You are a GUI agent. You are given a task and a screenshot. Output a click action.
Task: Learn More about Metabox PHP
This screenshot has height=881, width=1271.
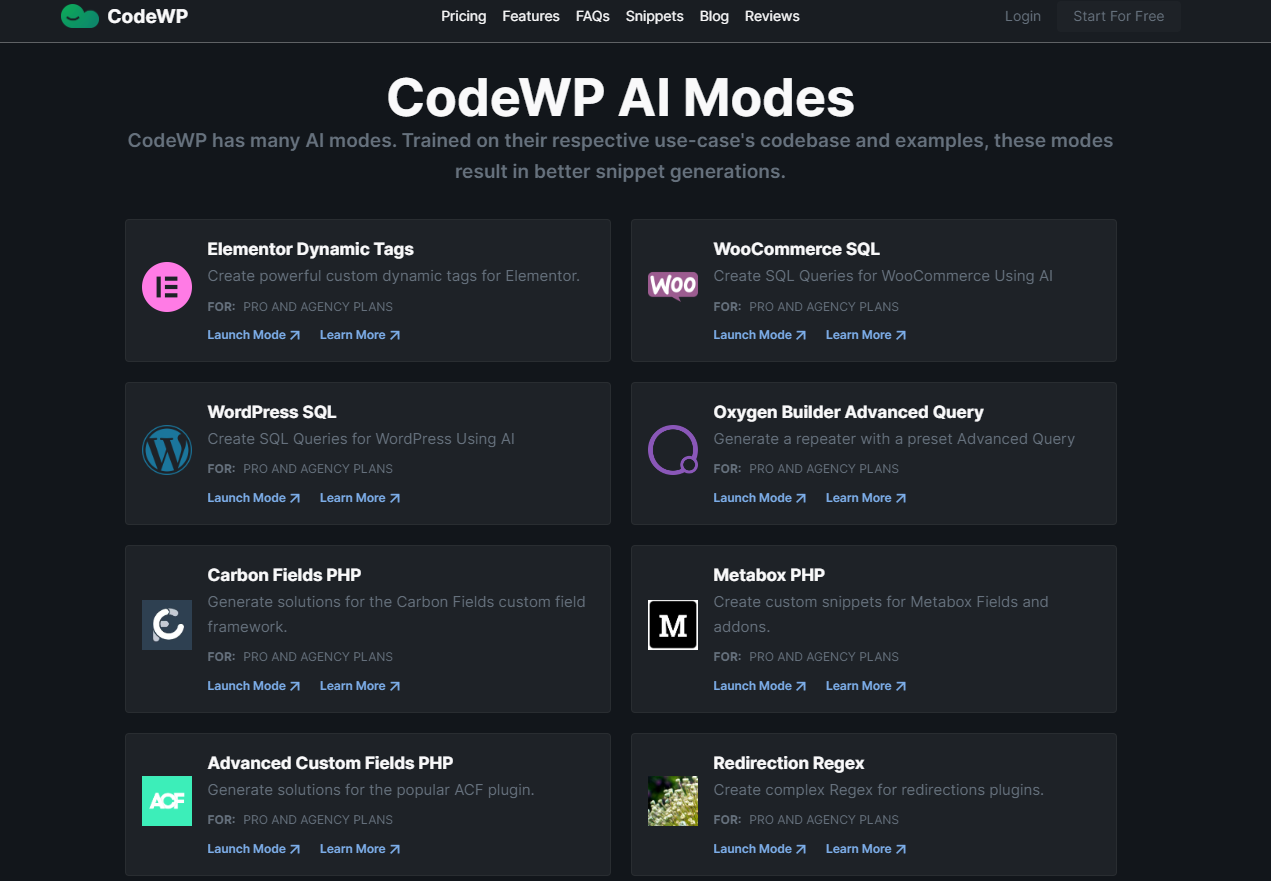866,686
